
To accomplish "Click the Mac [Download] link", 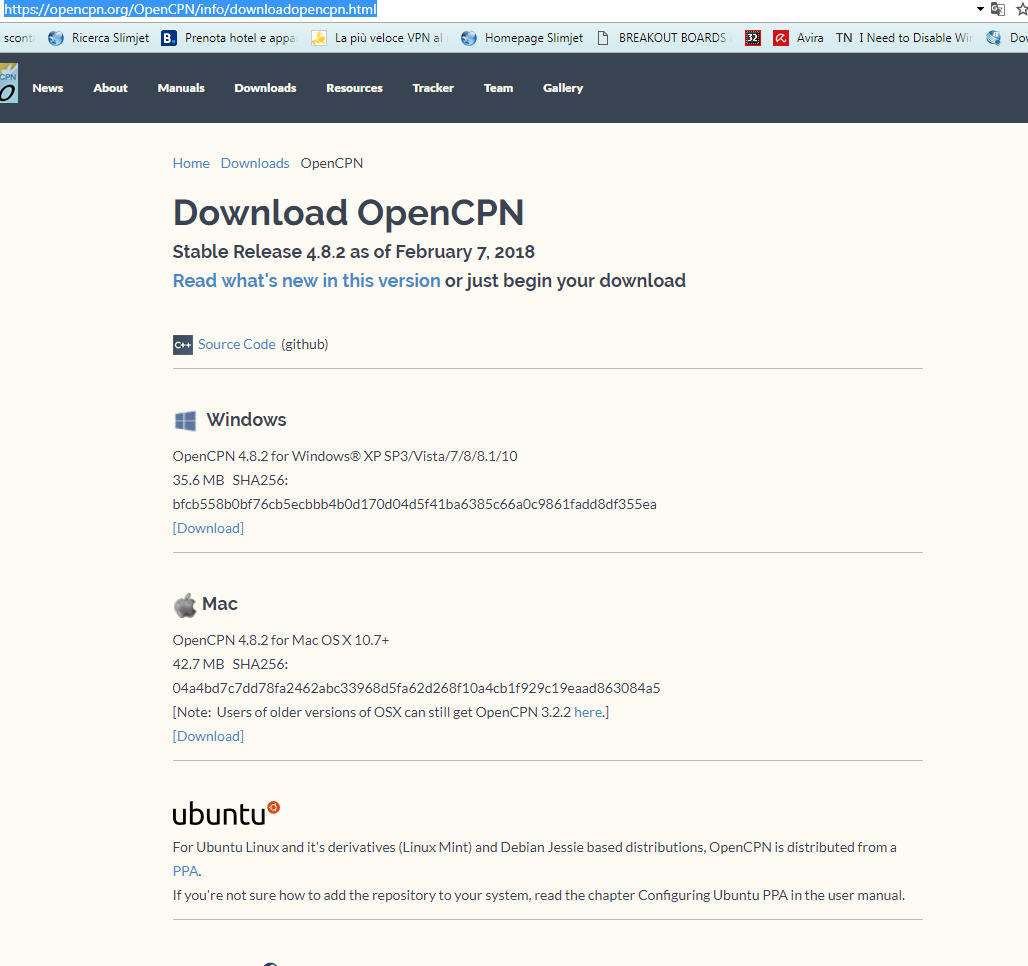I will (x=208, y=736).
